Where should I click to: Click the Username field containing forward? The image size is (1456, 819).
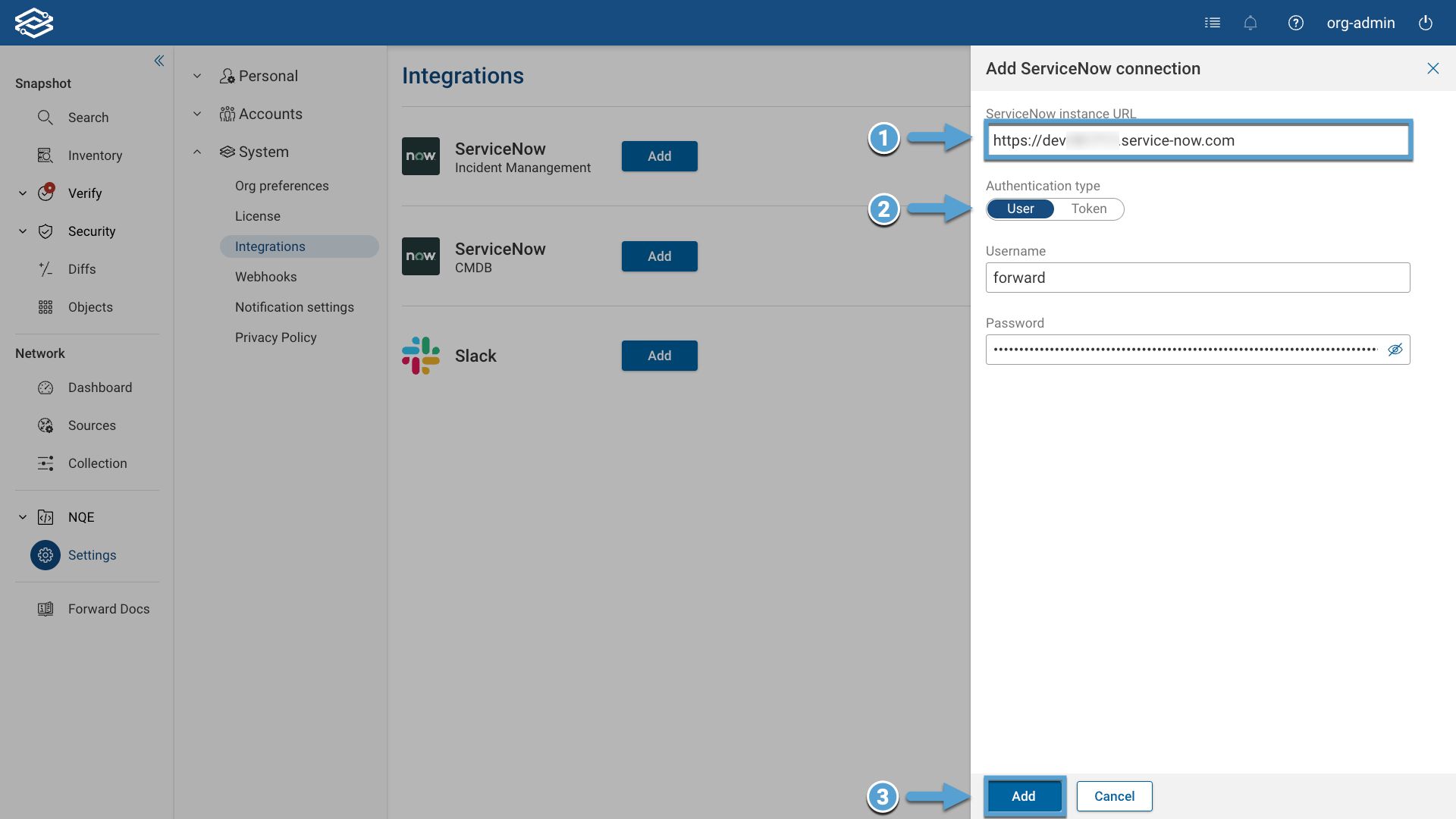click(x=1197, y=278)
